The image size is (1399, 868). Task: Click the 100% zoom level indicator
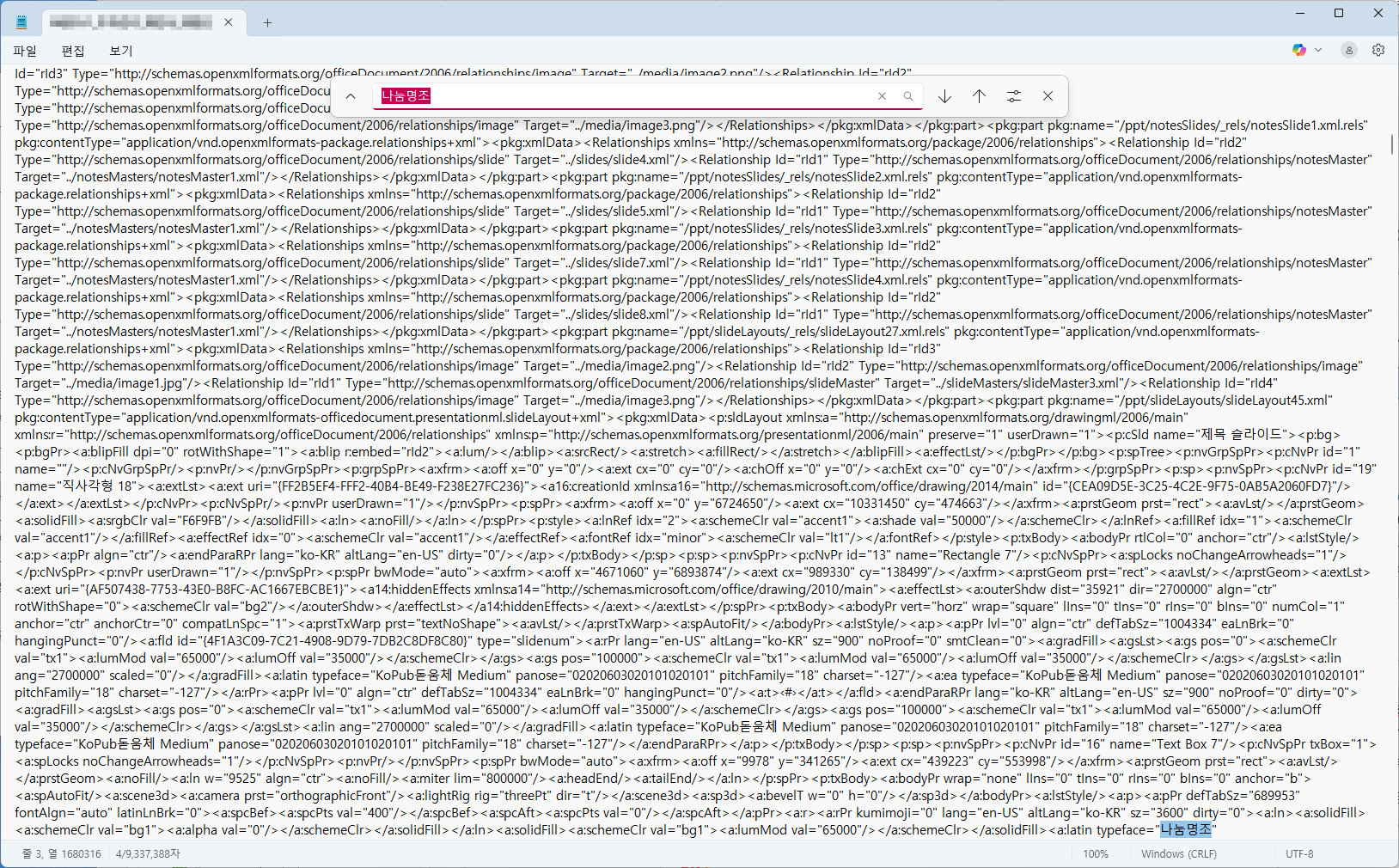1096,854
